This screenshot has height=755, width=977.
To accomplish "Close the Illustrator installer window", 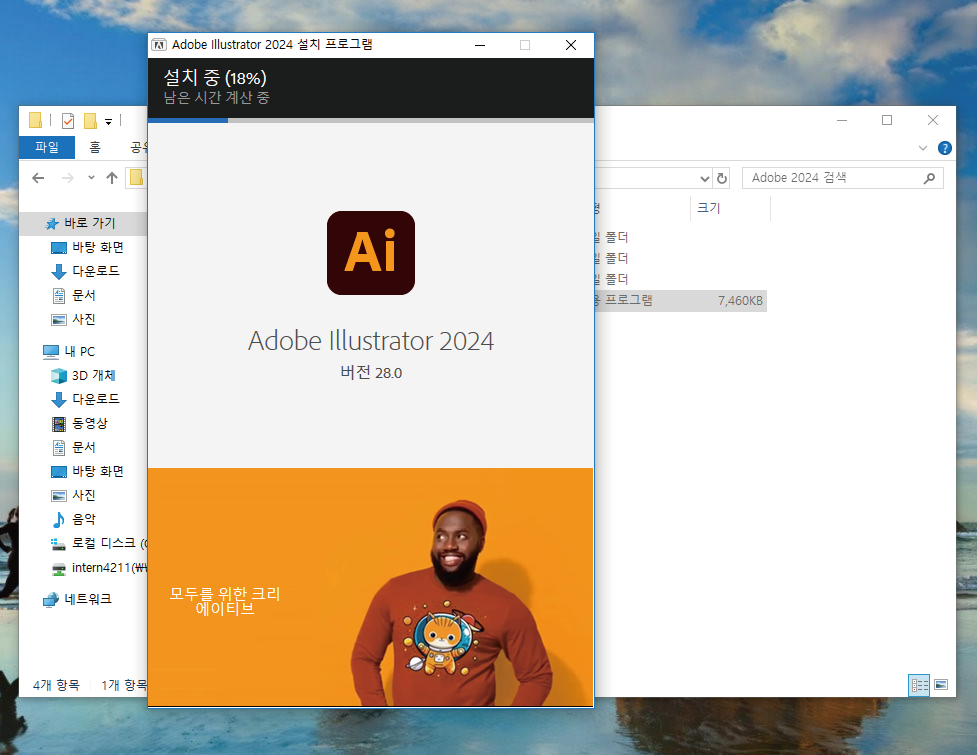I will 571,45.
